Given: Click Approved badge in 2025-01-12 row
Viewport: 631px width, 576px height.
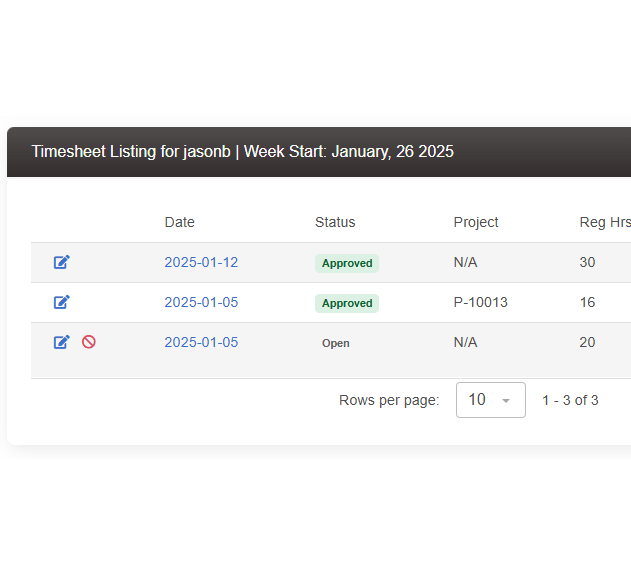Looking at the screenshot, I should [x=347, y=263].
